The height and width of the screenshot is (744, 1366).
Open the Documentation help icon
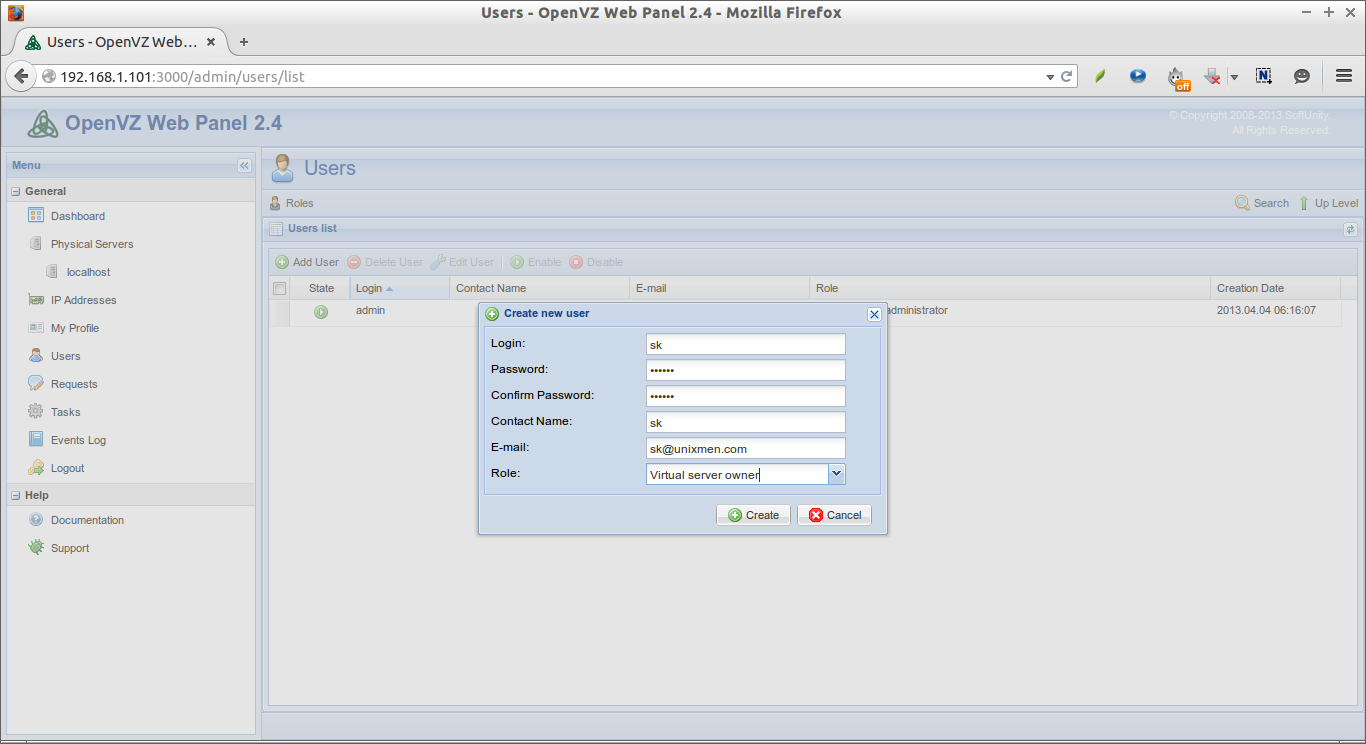[36, 520]
